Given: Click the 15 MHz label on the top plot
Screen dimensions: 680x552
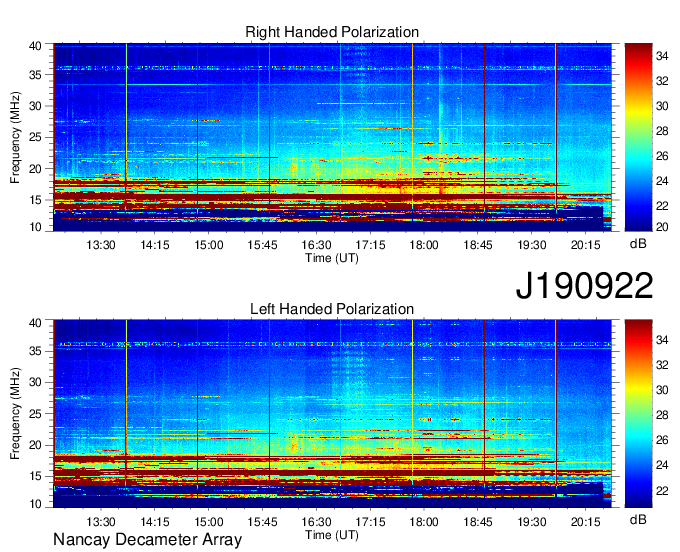Looking at the screenshot, I should tap(36, 200).
